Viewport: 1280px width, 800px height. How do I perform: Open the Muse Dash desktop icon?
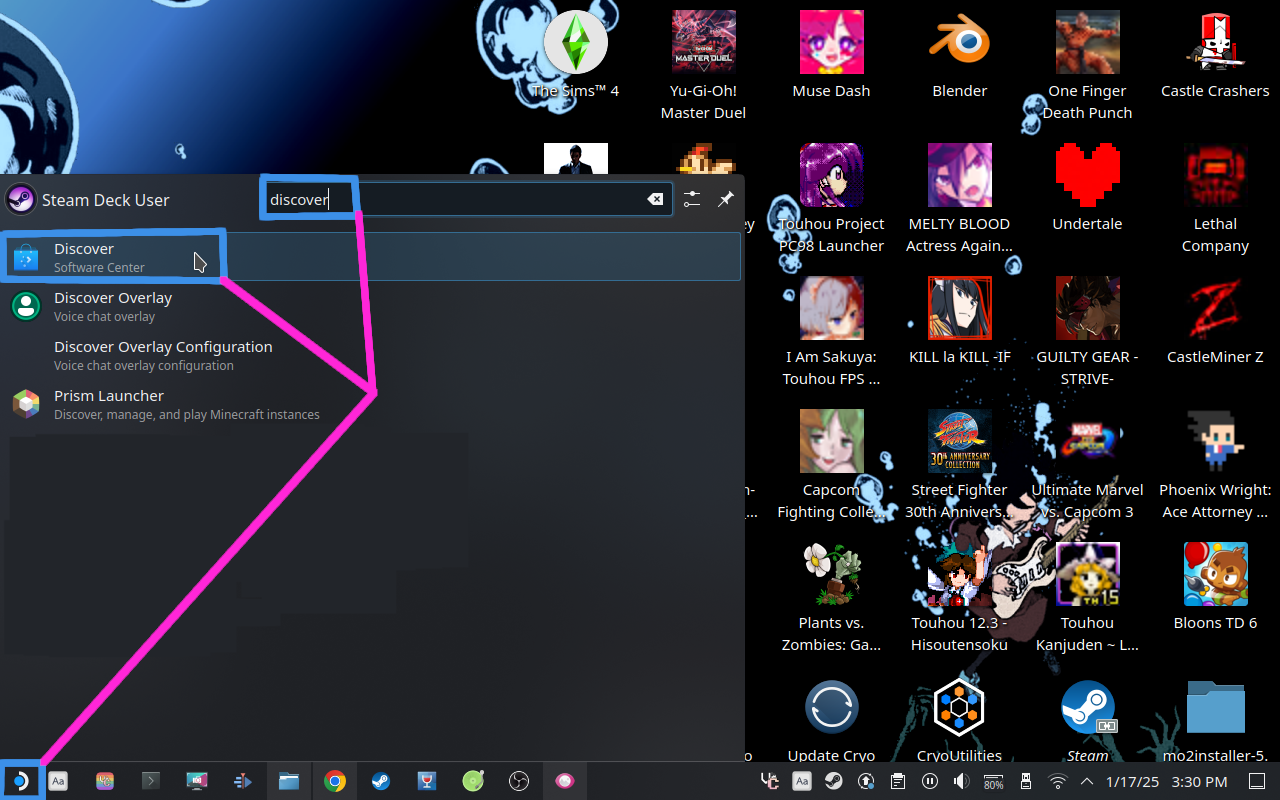(x=832, y=55)
